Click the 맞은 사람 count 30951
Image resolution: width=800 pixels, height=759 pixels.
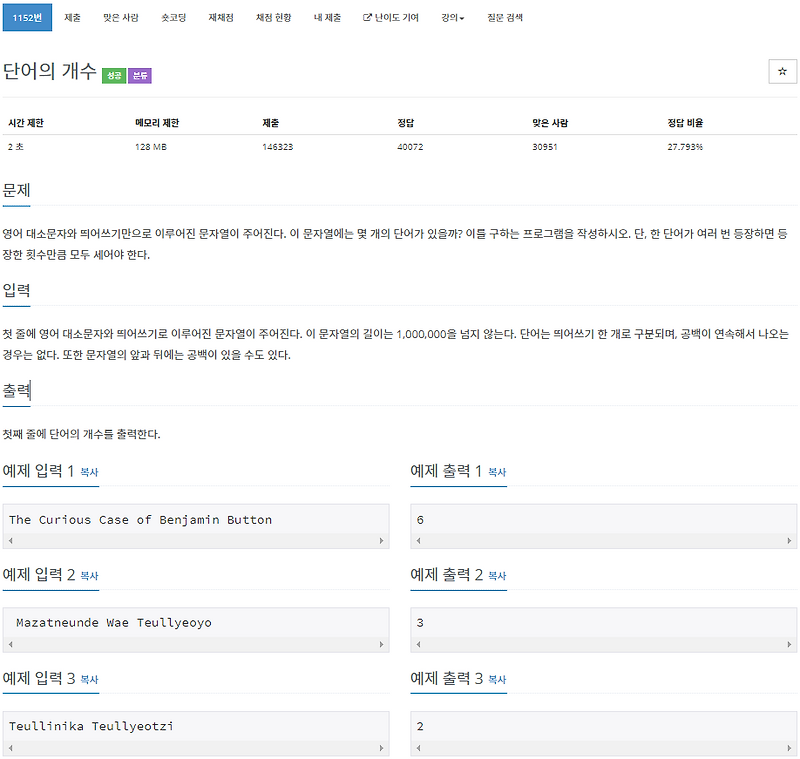point(546,146)
